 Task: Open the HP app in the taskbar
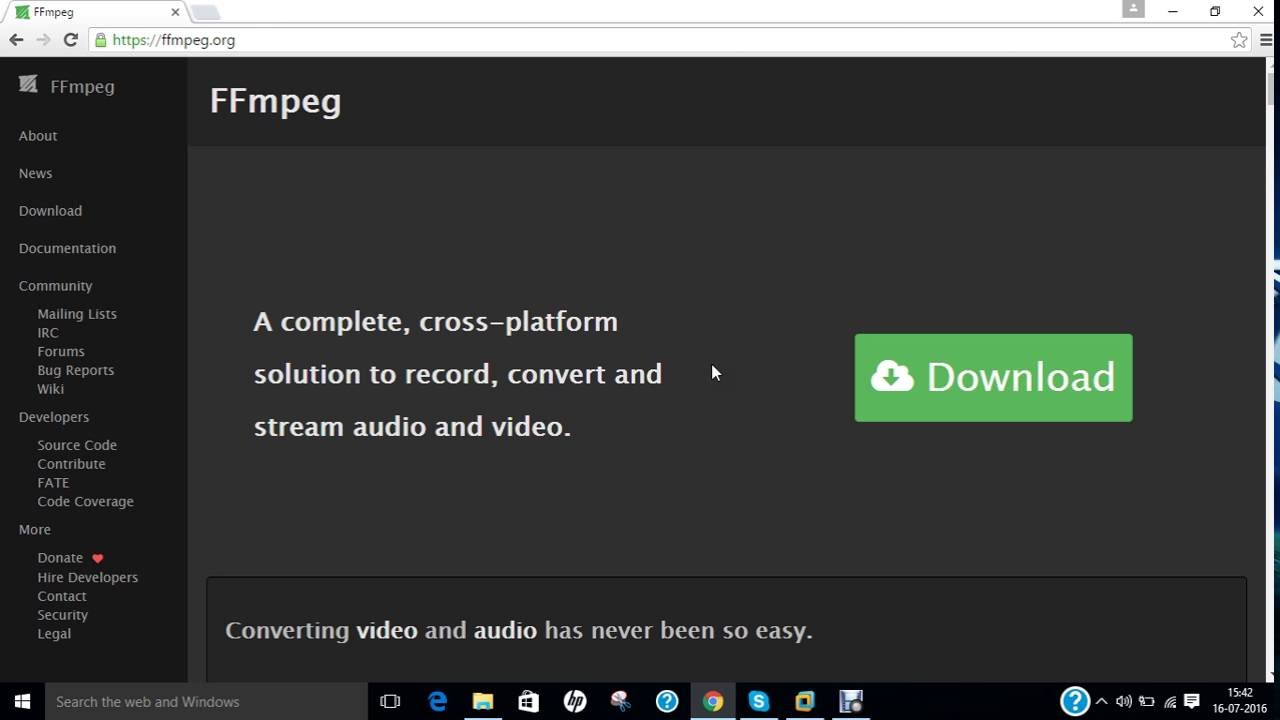575,702
